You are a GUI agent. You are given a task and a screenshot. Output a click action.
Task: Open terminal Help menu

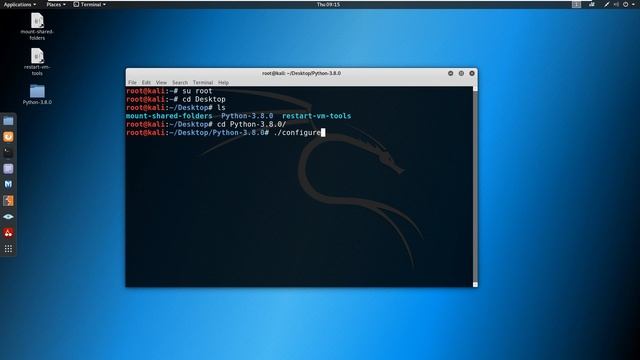click(223, 82)
